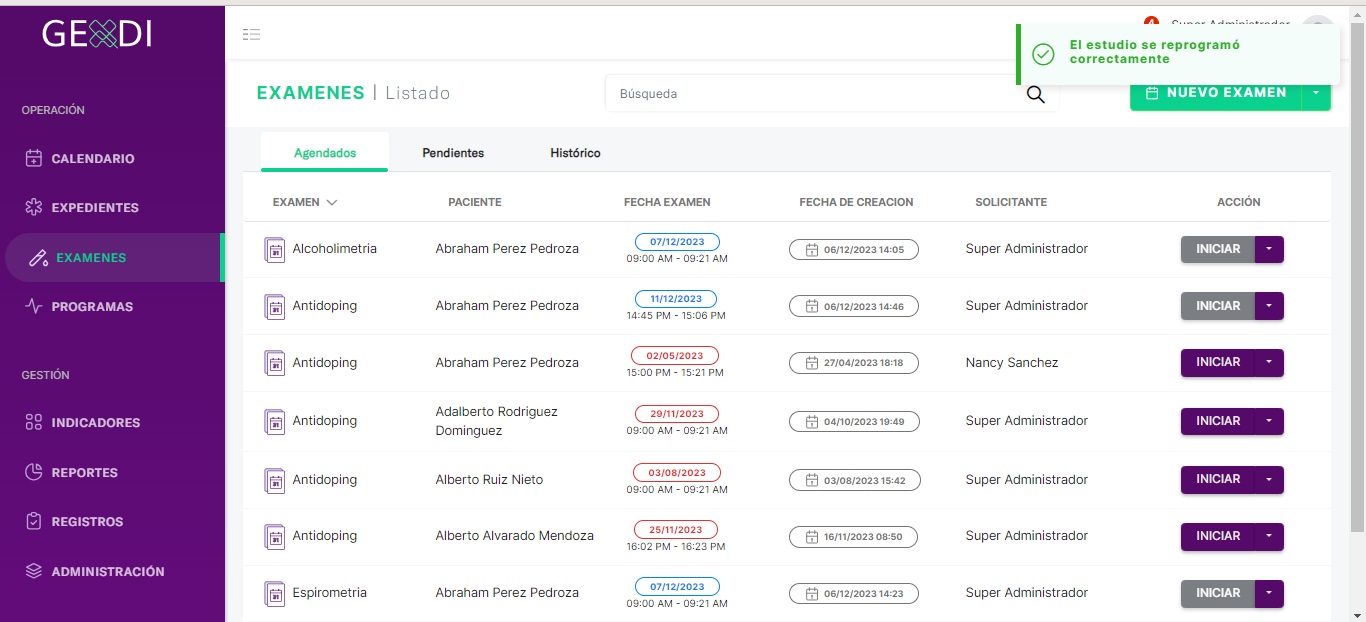Click Iniciar for Alberto Ruiz Nieto
1366x622 pixels.
click(x=1218, y=479)
